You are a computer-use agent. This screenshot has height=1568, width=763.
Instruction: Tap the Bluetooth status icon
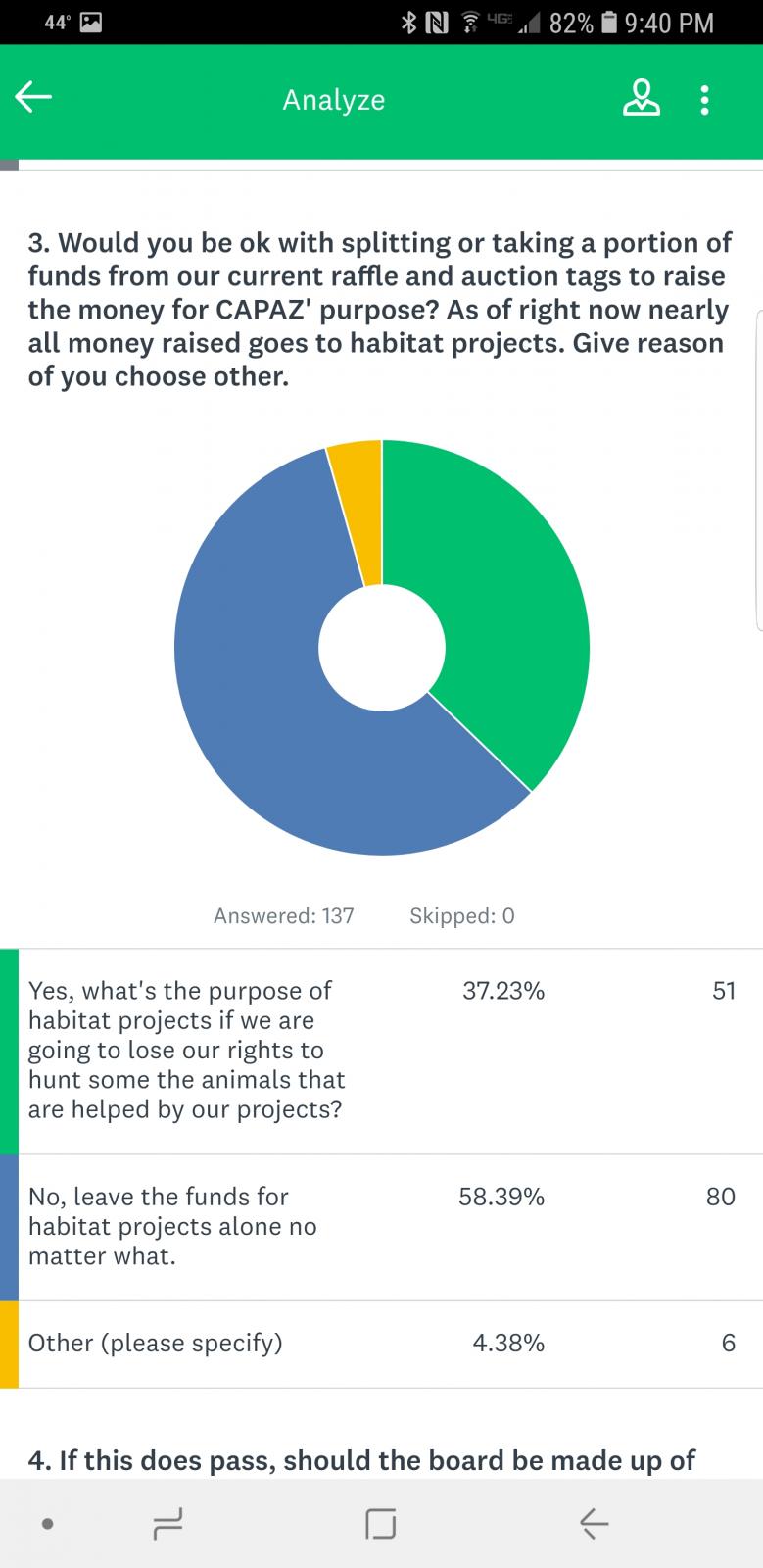coord(409,23)
